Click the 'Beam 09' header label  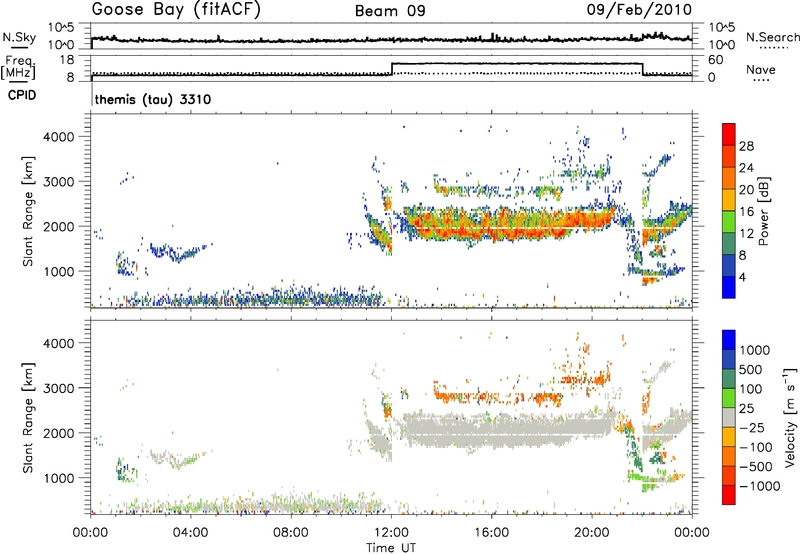pos(390,11)
